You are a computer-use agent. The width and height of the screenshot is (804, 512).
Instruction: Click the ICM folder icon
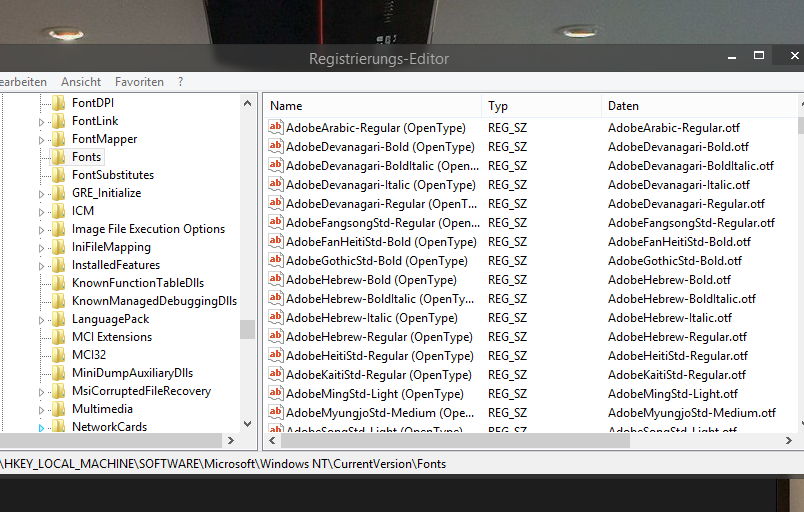[59, 211]
